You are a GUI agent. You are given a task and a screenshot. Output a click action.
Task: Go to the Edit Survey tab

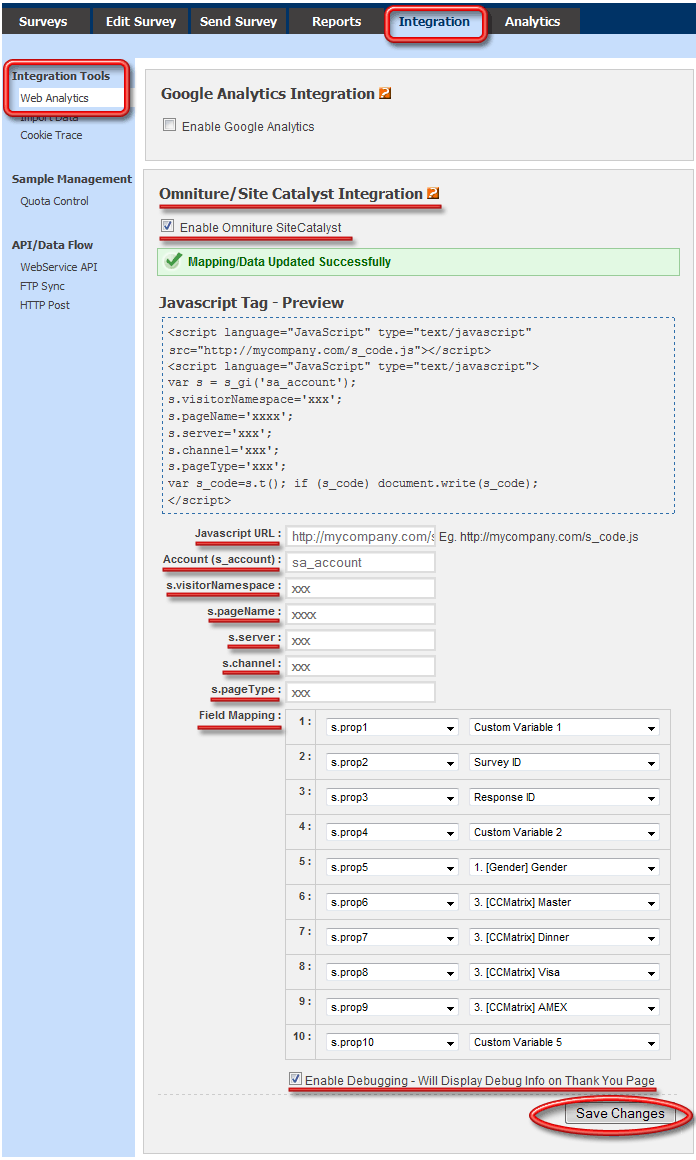point(141,21)
